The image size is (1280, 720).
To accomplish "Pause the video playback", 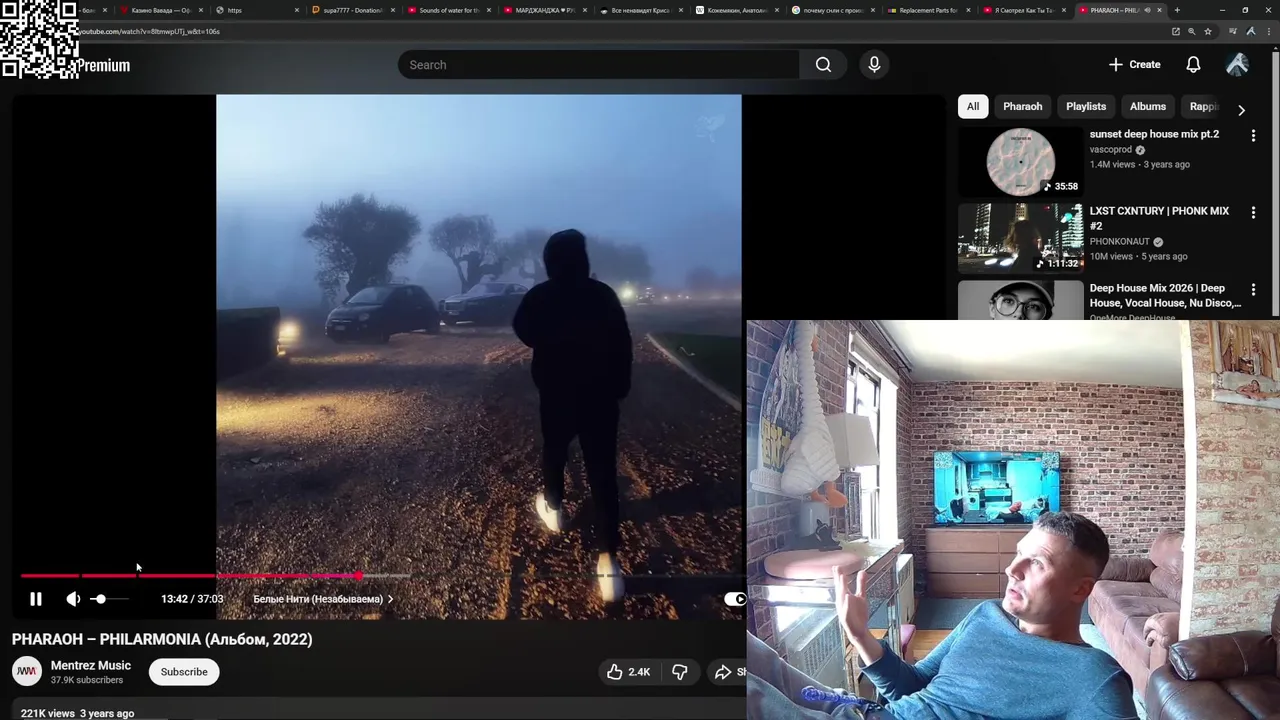I will (x=35, y=599).
